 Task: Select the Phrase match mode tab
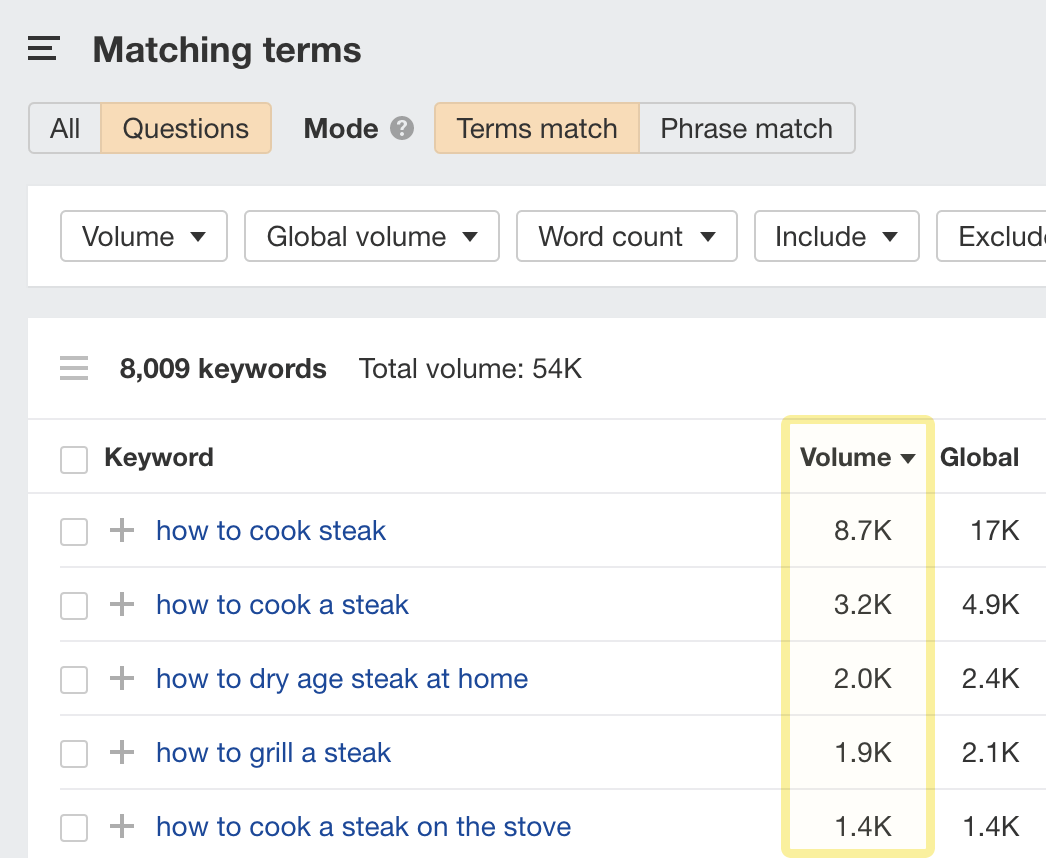pos(746,129)
